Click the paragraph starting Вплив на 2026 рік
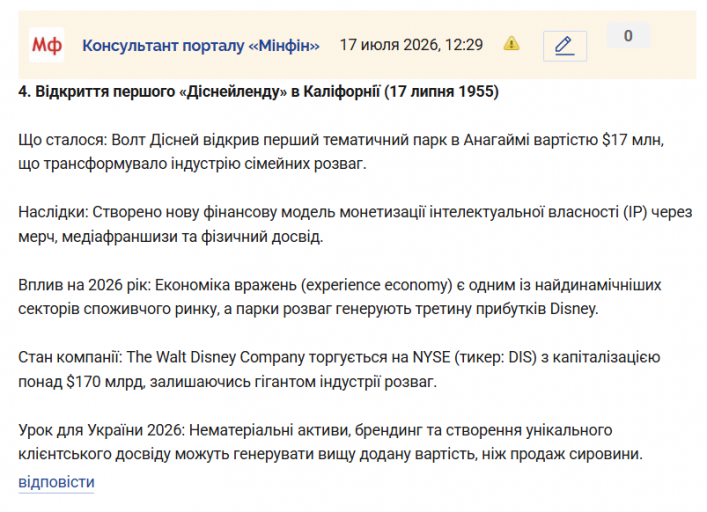This screenshot has width=707, height=512. point(340,297)
